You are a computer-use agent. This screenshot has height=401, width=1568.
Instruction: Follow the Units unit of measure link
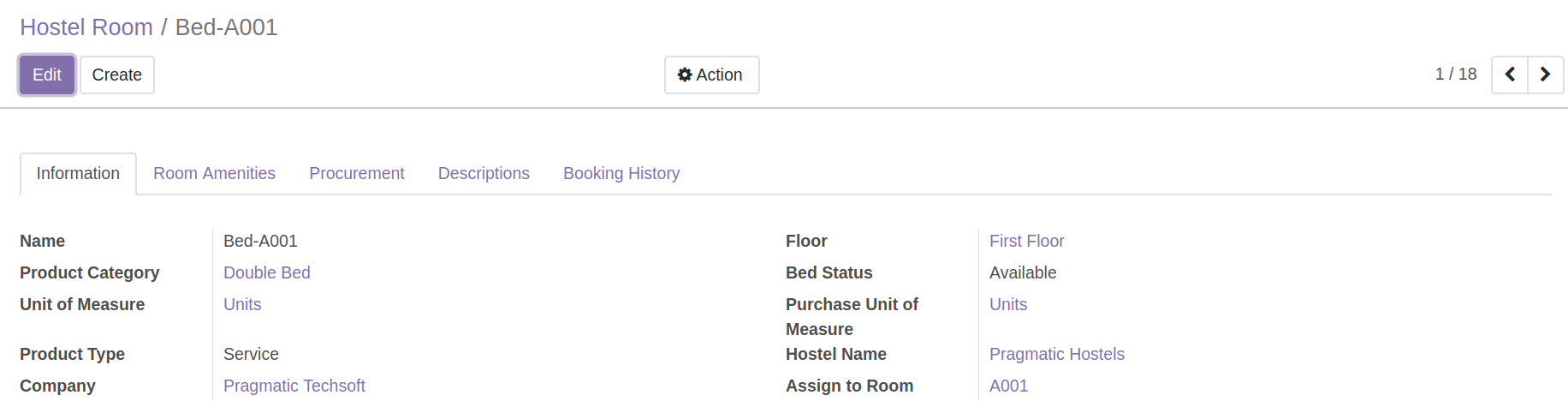point(242,304)
